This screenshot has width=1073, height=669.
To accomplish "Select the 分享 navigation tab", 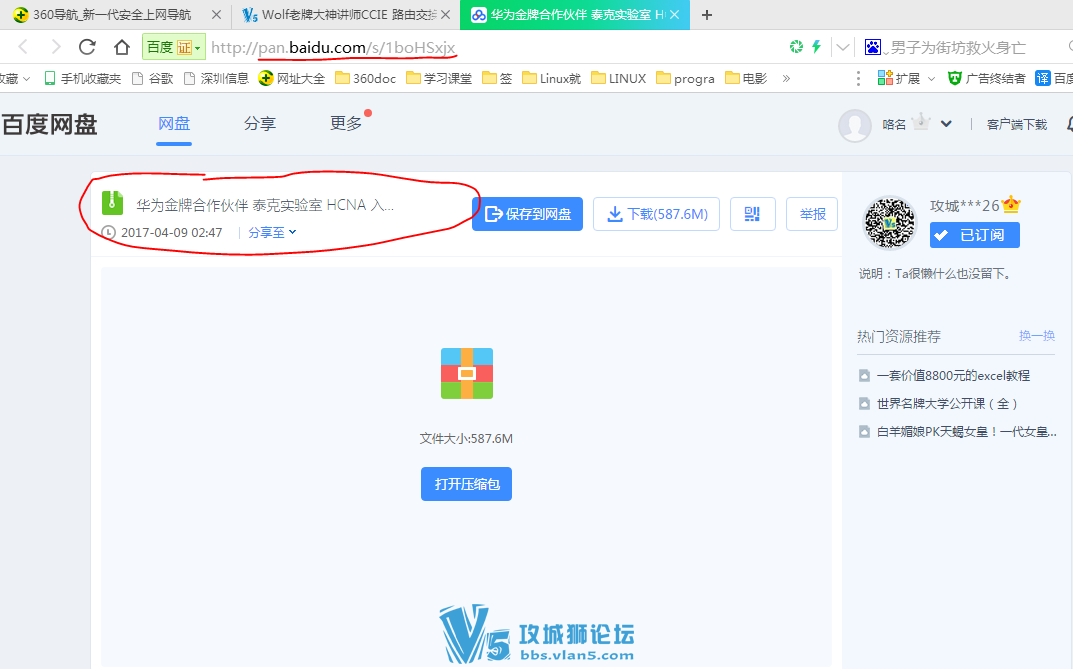I will [260, 124].
